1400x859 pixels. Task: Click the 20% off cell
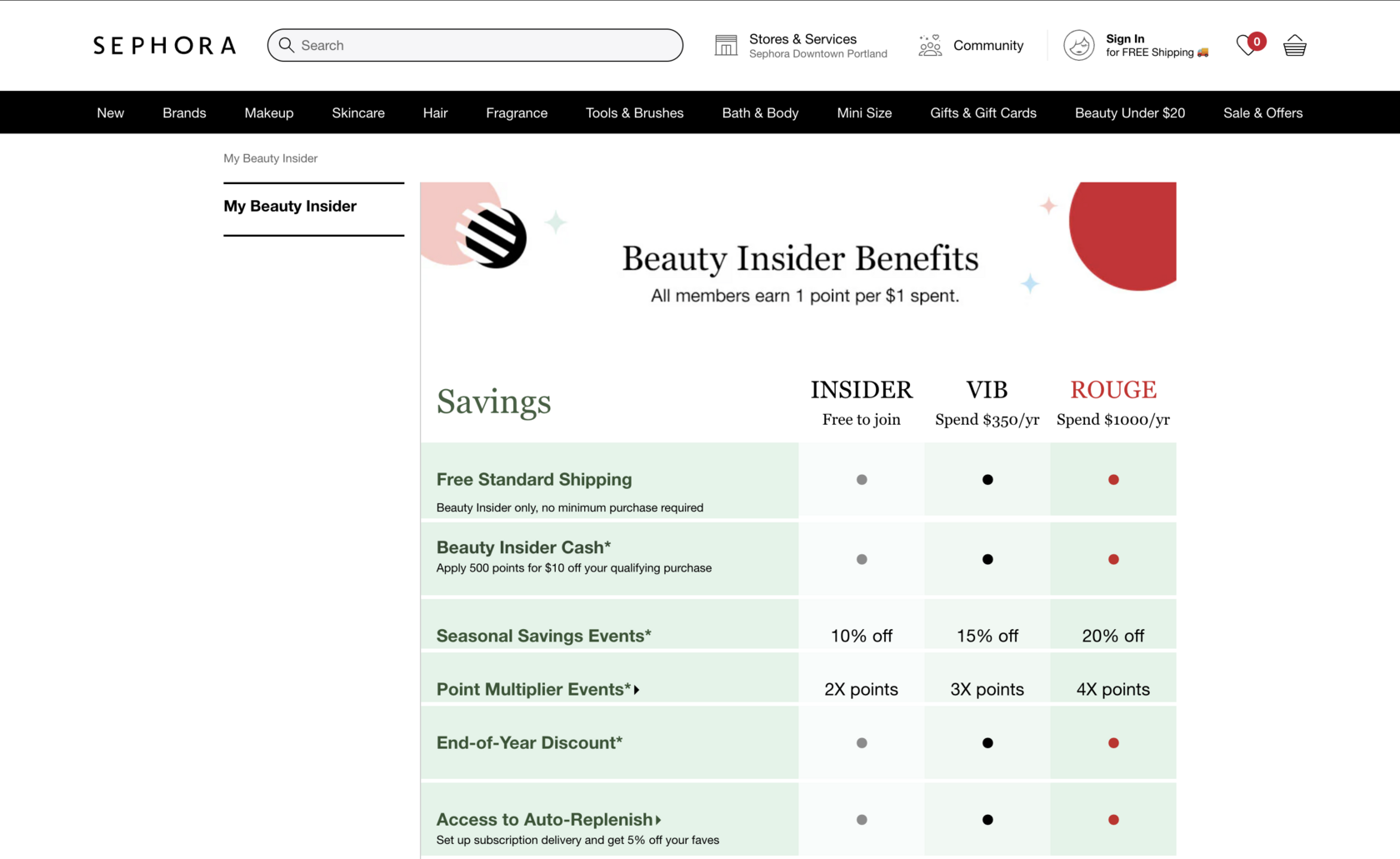pos(1113,636)
